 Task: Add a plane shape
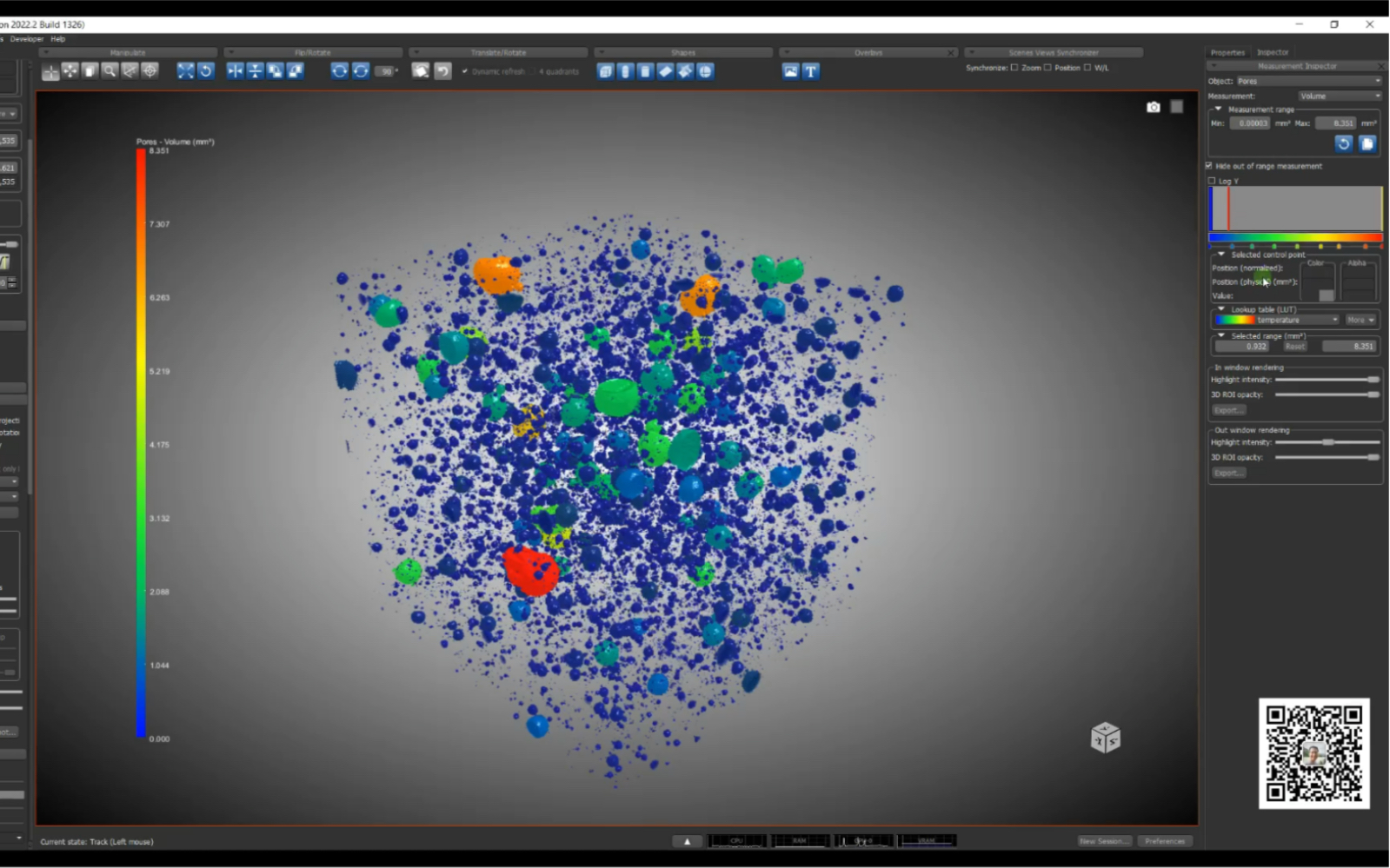[666, 71]
